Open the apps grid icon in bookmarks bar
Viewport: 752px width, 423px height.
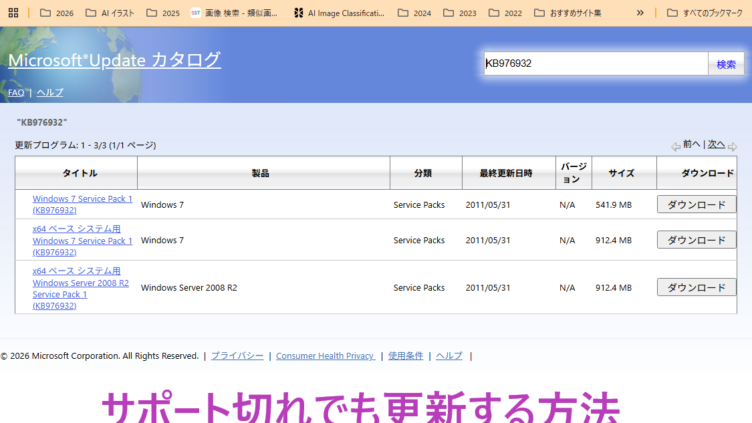(14, 13)
